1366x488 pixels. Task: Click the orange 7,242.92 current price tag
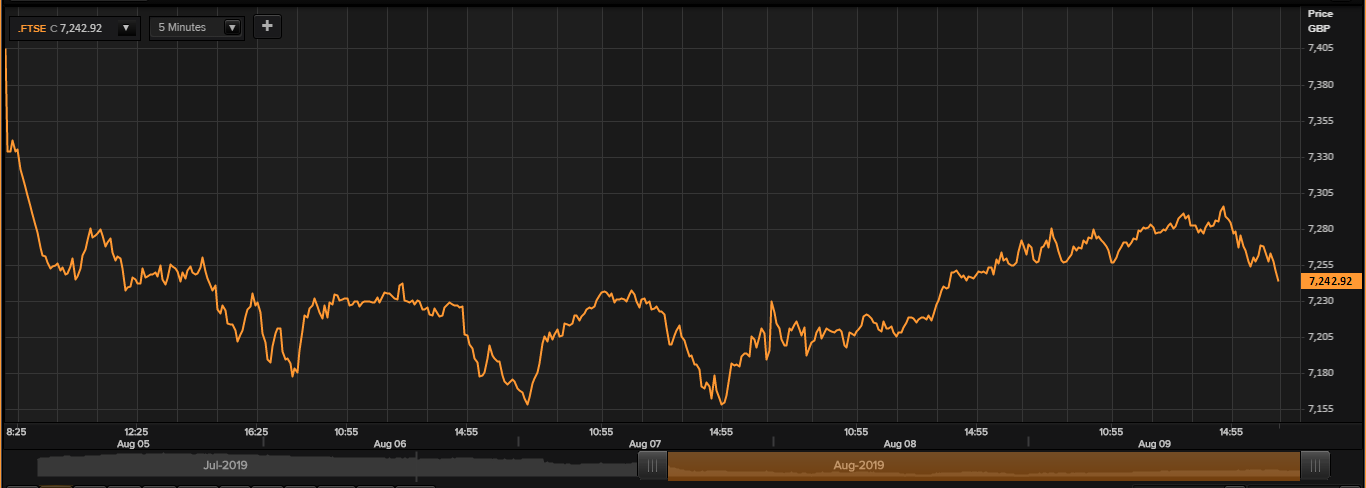point(1331,281)
